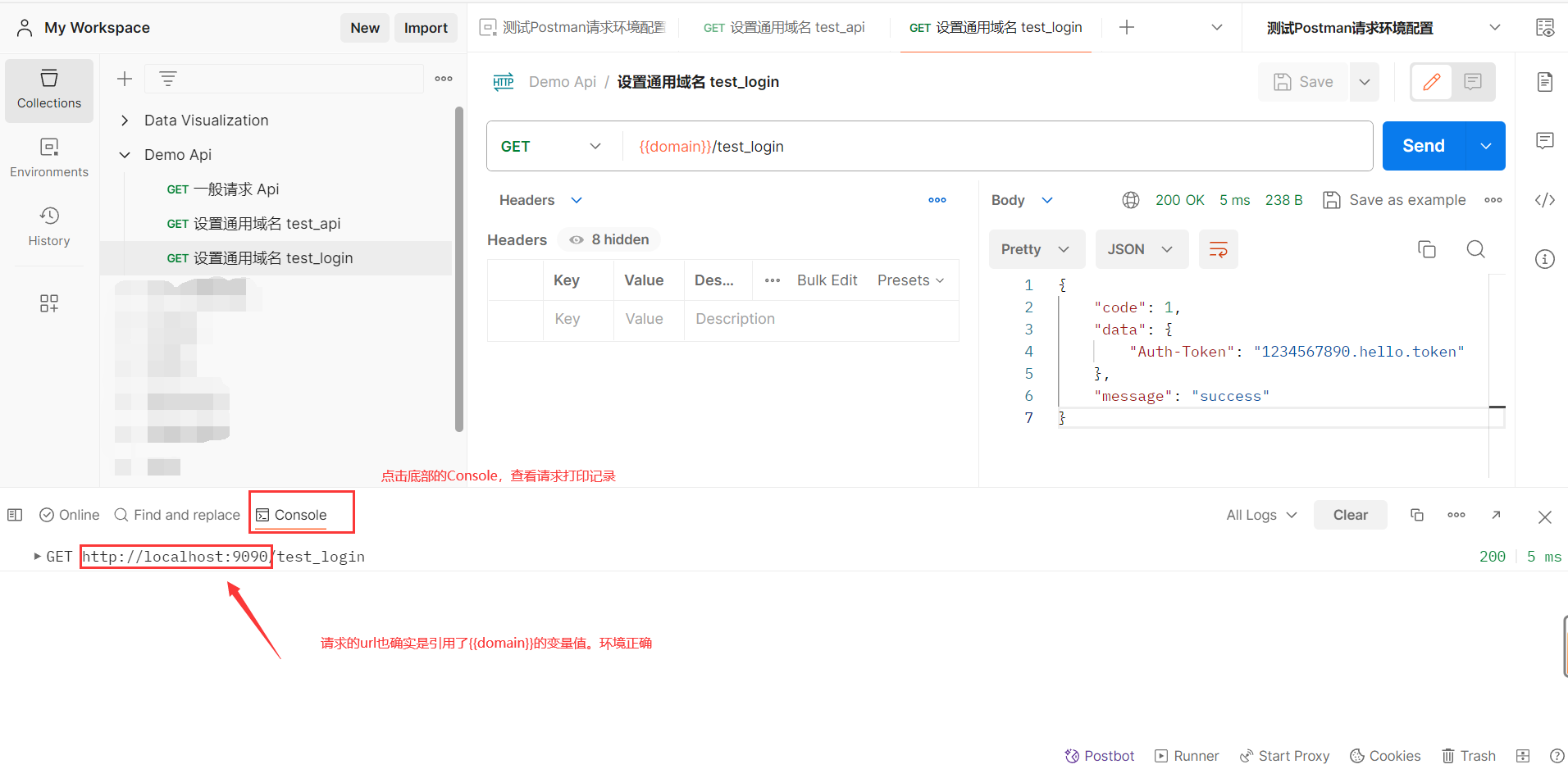The width and height of the screenshot is (1568, 769).
Task: Click Bulk Edit in headers table
Action: point(827,280)
